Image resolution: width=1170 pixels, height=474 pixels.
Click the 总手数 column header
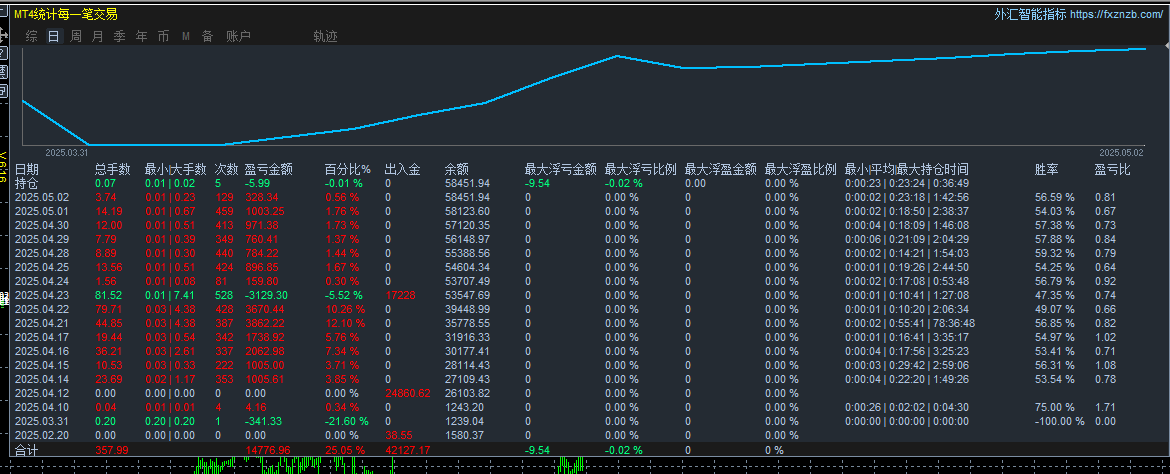(113, 169)
